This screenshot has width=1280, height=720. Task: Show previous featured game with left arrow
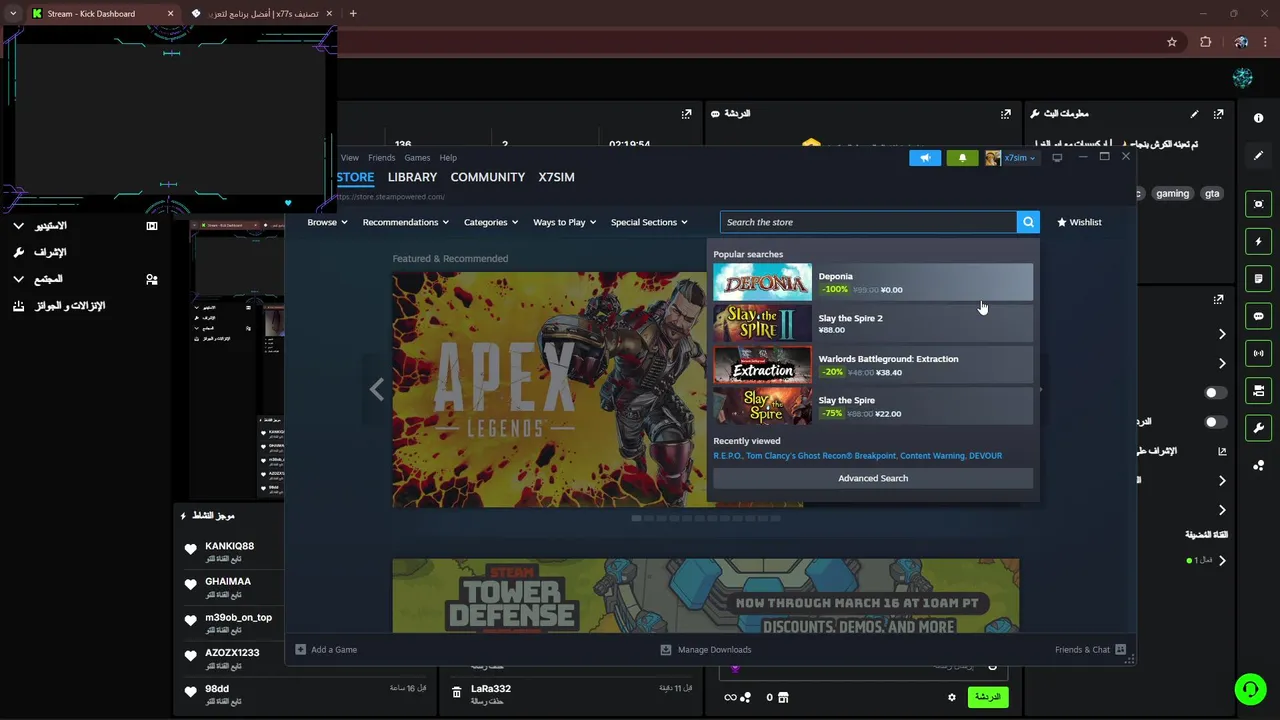376,389
